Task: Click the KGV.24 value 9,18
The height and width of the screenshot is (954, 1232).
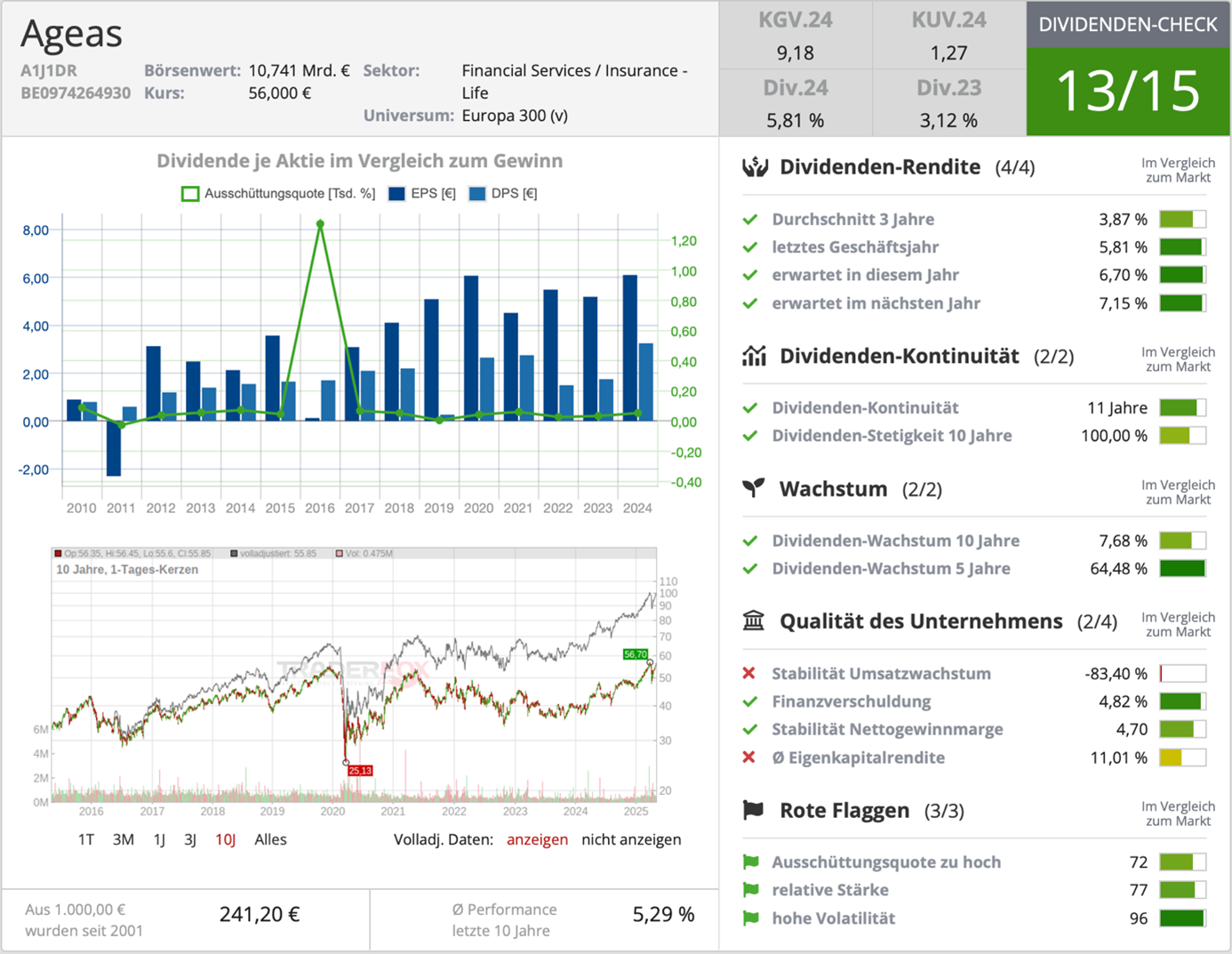Action: pos(795,53)
